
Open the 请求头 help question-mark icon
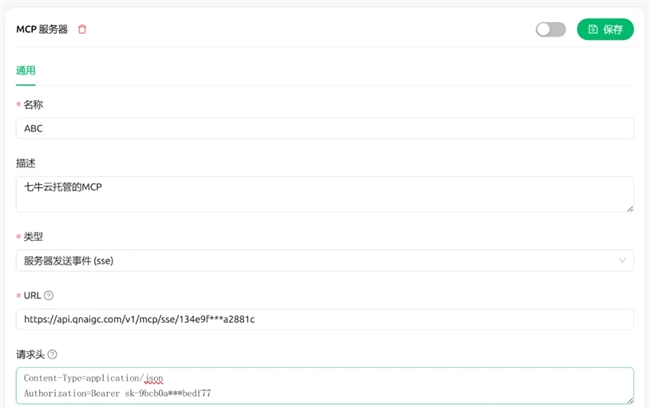(52, 354)
